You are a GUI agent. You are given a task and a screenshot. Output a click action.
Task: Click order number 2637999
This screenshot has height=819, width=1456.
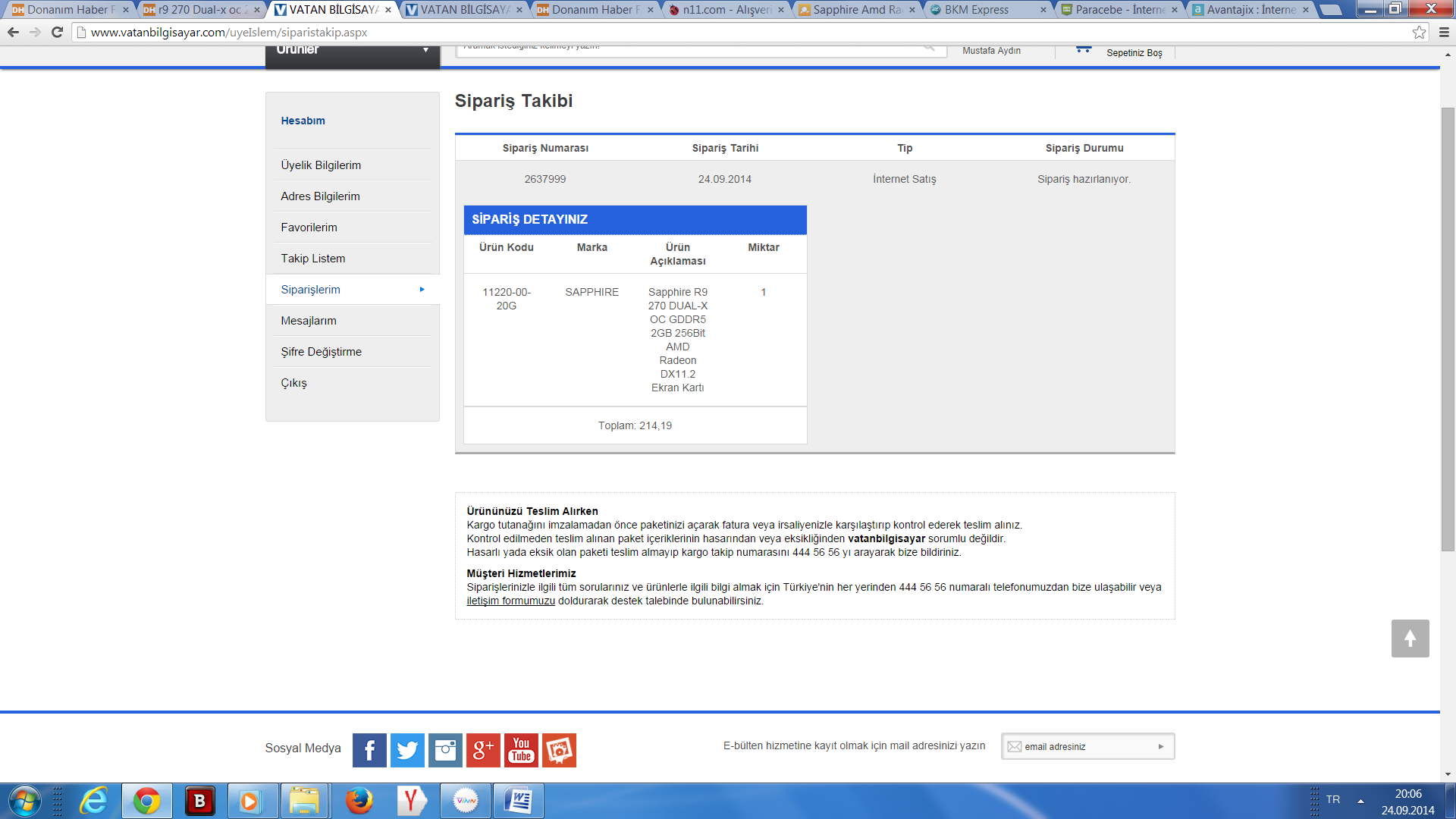tap(544, 179)
